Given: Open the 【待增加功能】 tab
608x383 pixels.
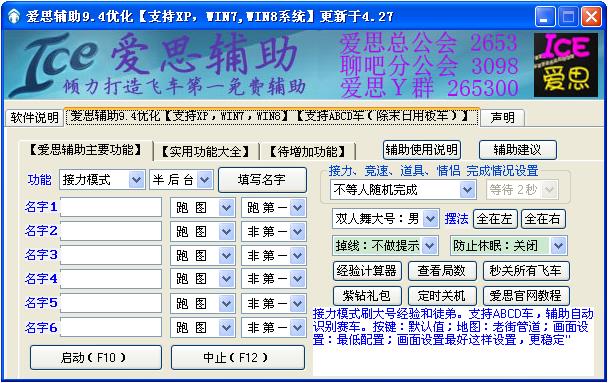Looking at the screenshot, I should click(x=307, y=152).
